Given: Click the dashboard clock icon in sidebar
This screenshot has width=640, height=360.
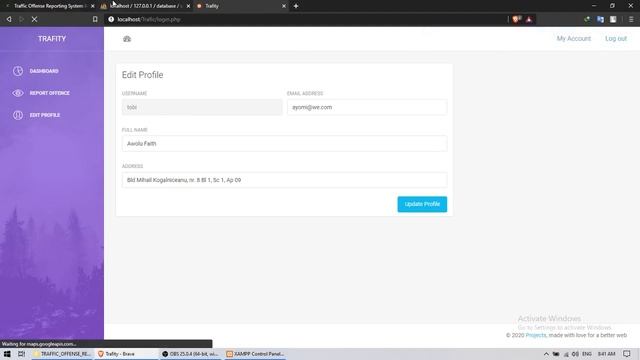Looking at the screenshot, I should 18,71.
